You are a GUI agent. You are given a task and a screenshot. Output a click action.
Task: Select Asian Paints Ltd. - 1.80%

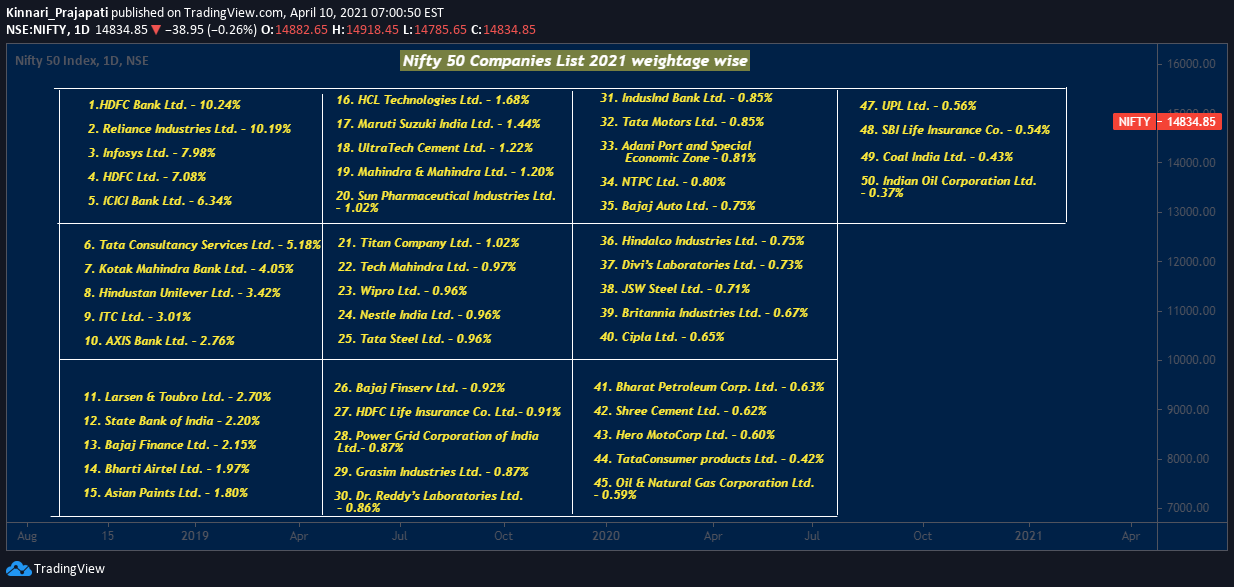(x=165, y=493)
